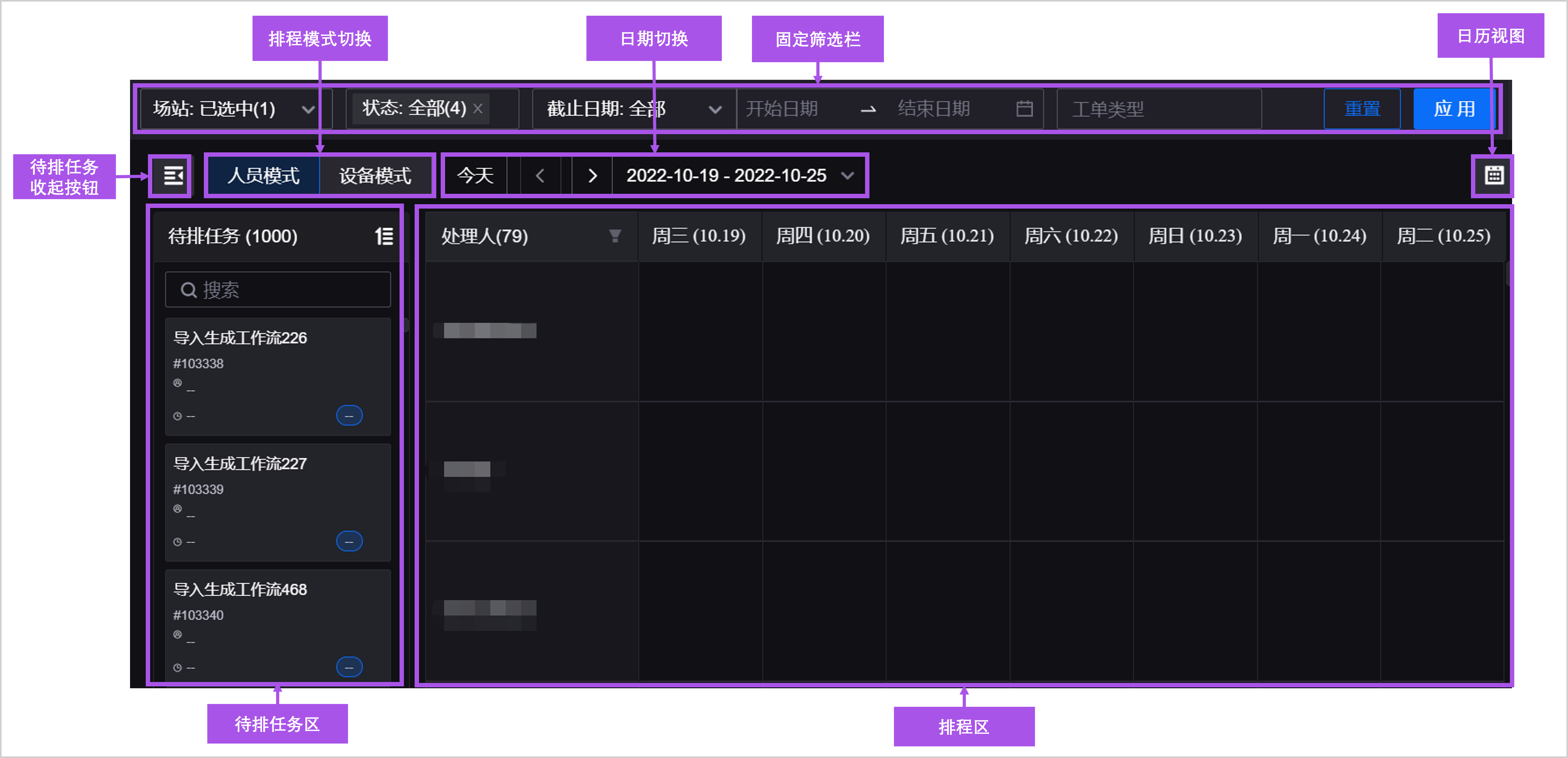The height and width of the screenshot is (758, 1568).
Task: Collapse the 待排任务 panel
Action: click(171, 176)
